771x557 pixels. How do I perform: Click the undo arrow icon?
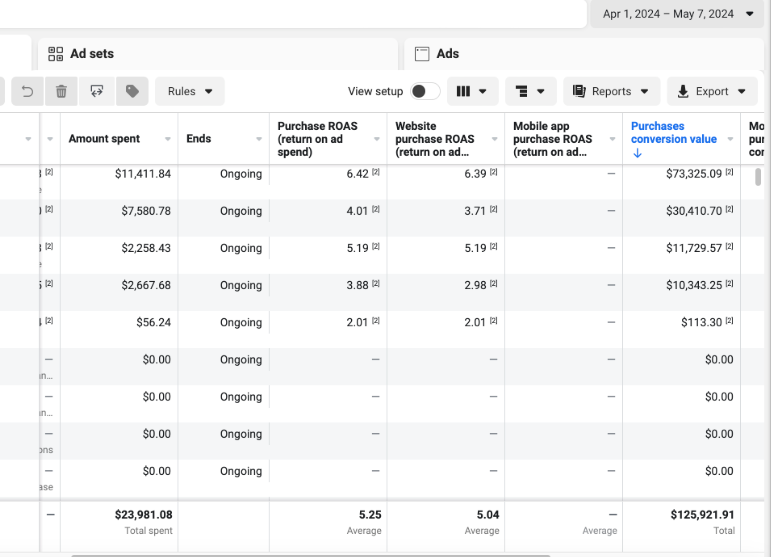point(27,91)
